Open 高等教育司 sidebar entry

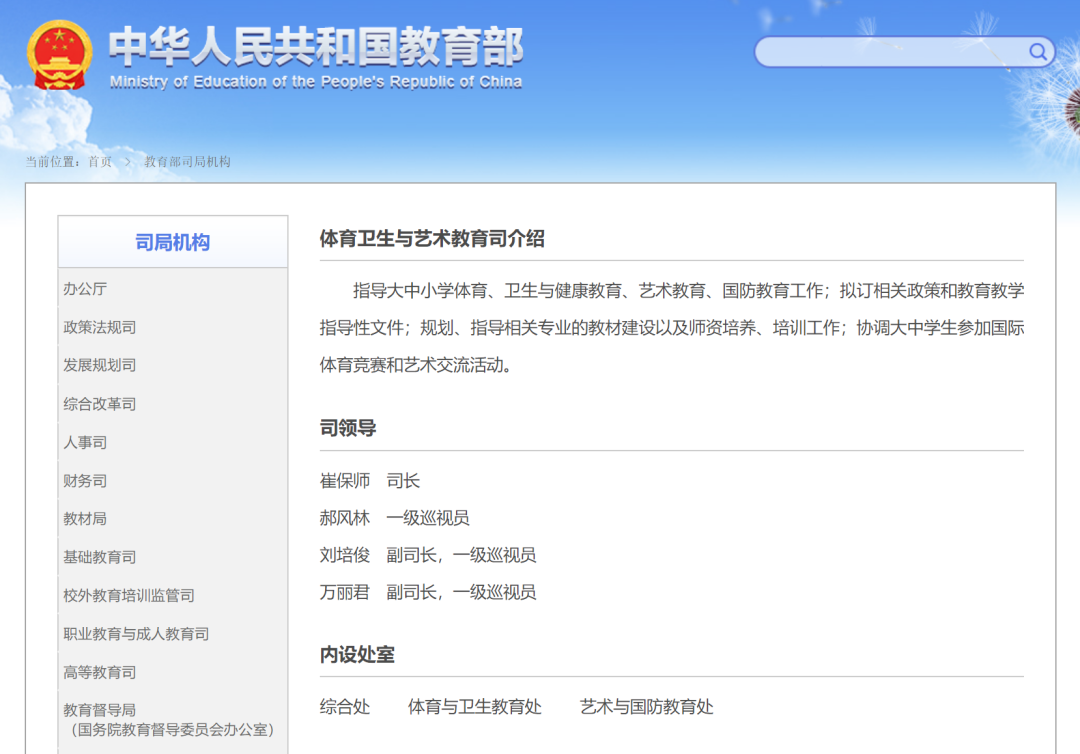tap(100, 672)
